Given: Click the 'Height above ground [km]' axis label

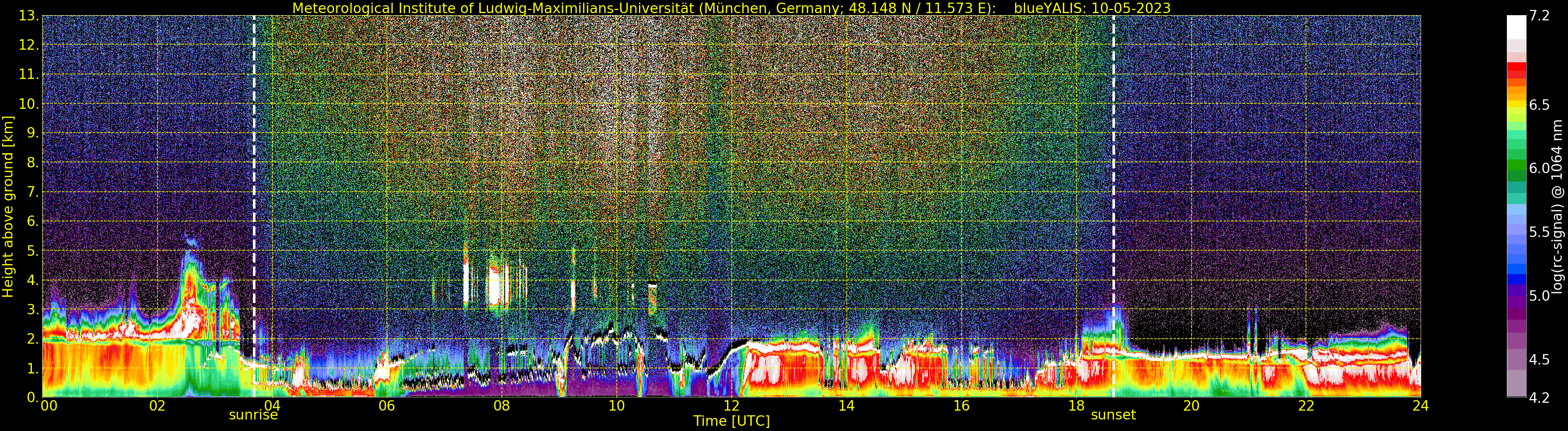Looking at the screenshot, I should click(8, 206).
